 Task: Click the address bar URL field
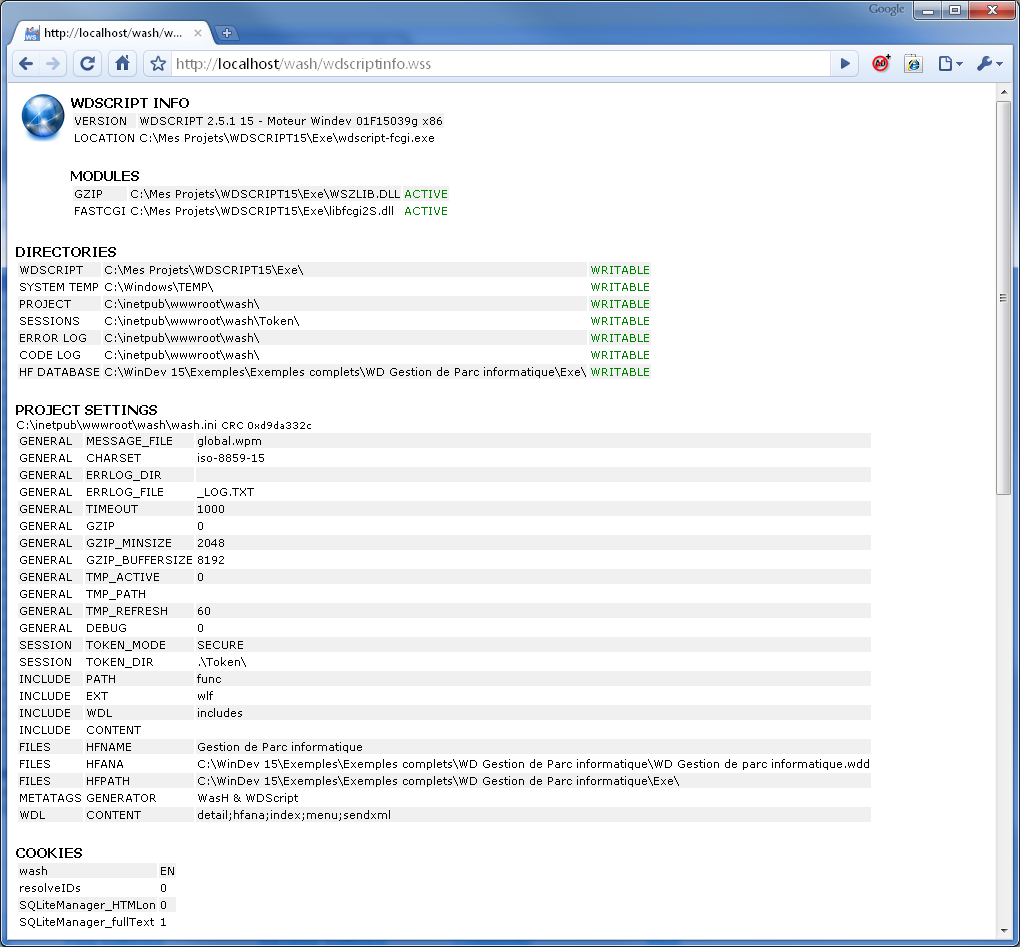501,64
